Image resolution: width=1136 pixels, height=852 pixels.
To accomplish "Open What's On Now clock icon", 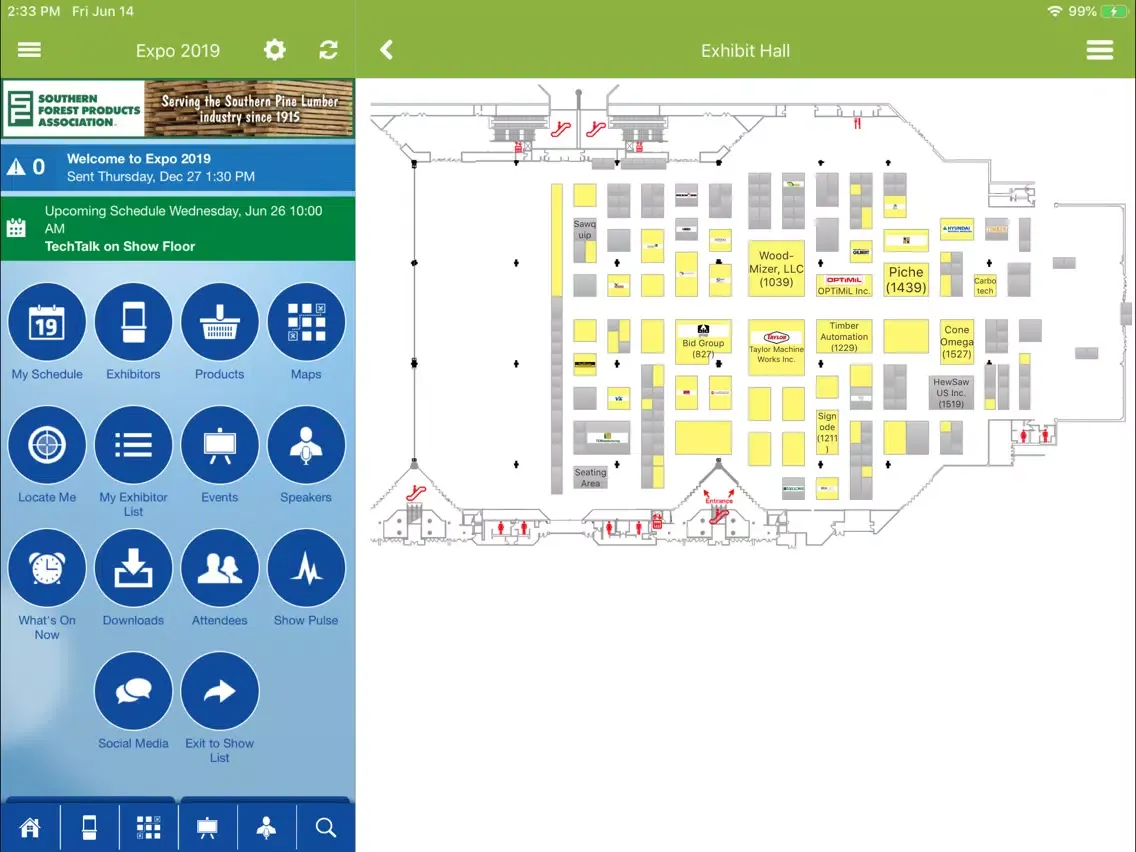I will 47,568.
